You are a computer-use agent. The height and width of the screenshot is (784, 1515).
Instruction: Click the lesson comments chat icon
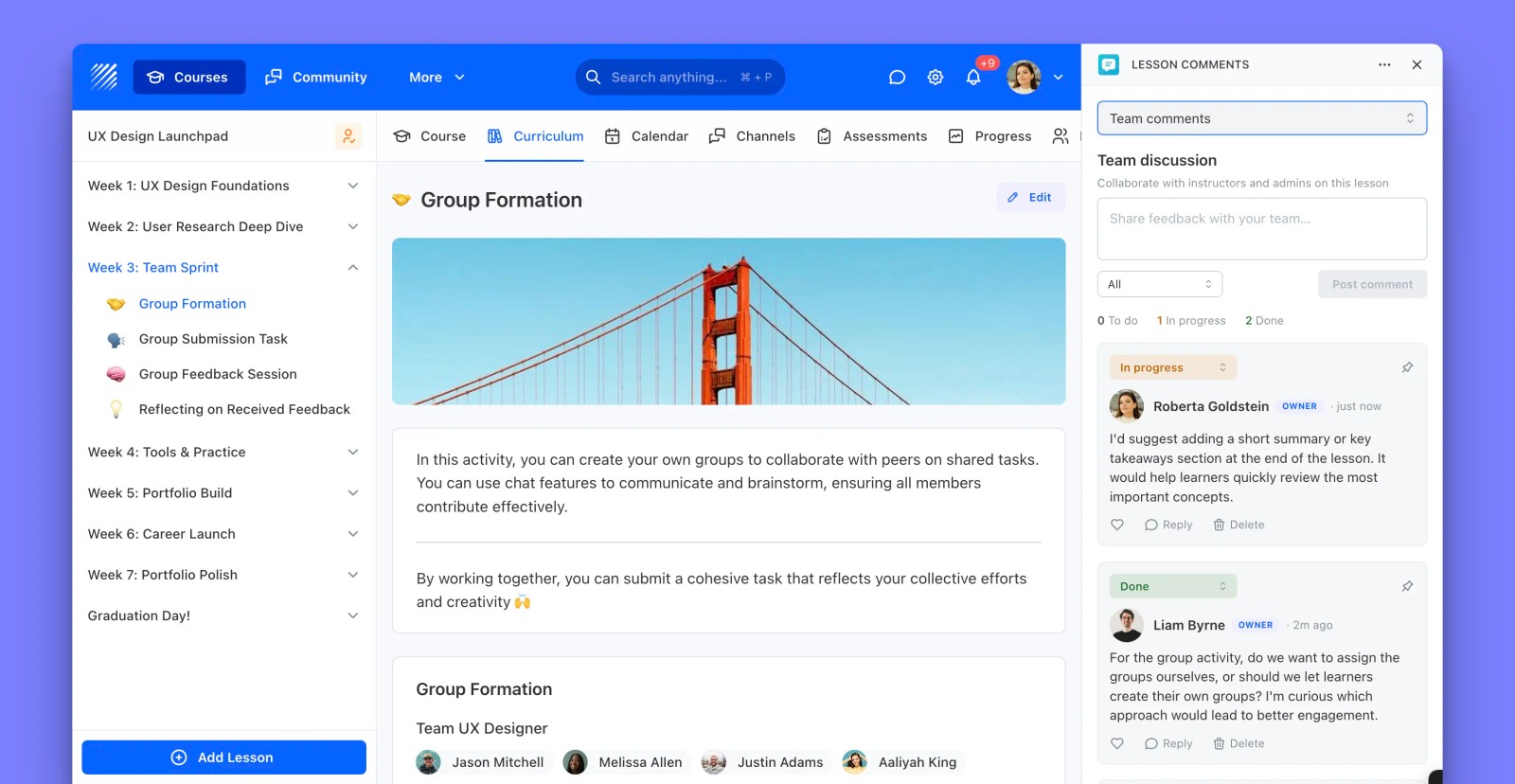[x=1109, y=64]
